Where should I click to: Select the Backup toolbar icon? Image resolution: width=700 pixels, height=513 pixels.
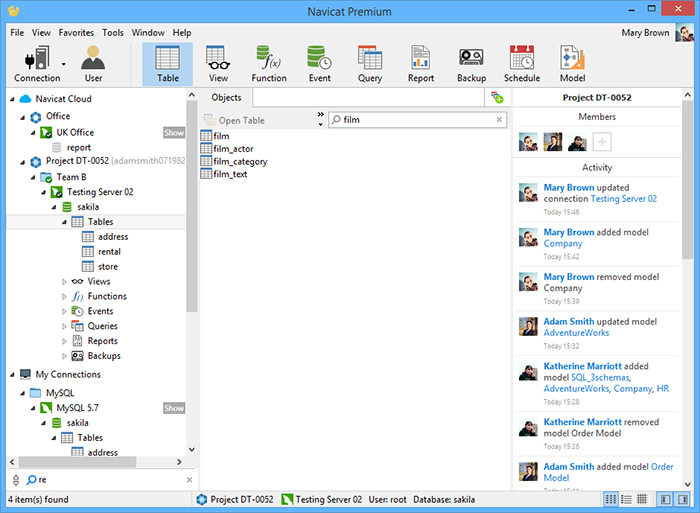pyautogui.click(x=471, y=64)
